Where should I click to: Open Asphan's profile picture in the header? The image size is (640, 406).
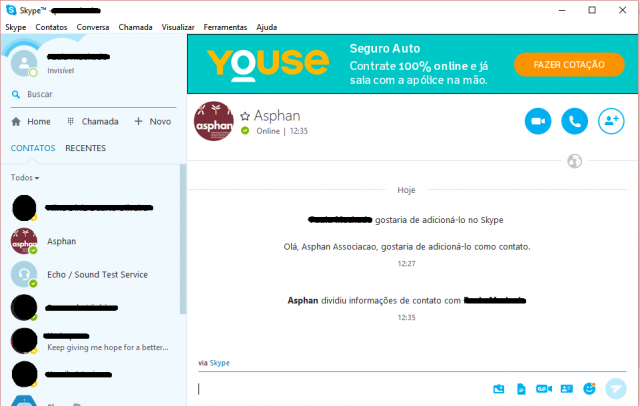(x=213, y=121)
